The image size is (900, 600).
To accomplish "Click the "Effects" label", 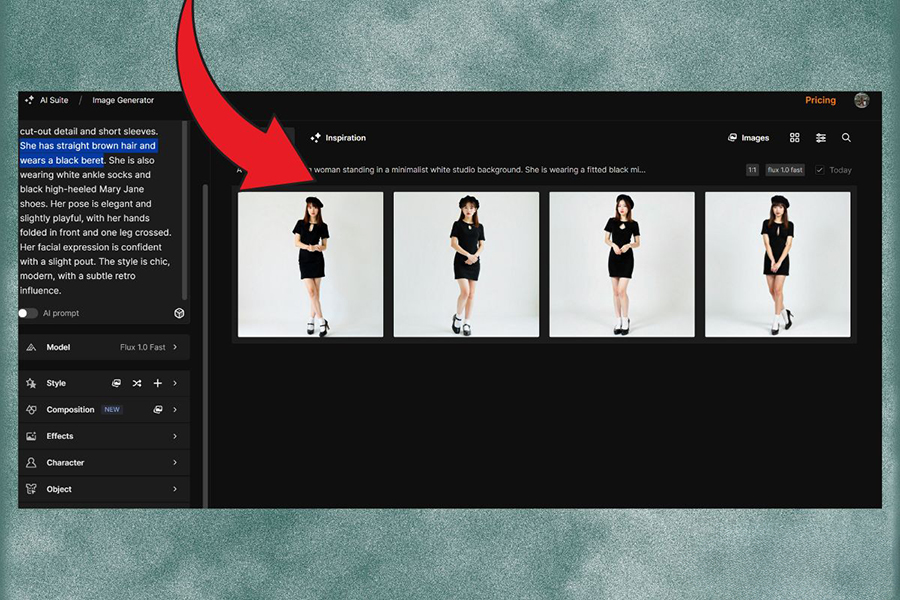I will pyautogui.click(x=60, y=436).
